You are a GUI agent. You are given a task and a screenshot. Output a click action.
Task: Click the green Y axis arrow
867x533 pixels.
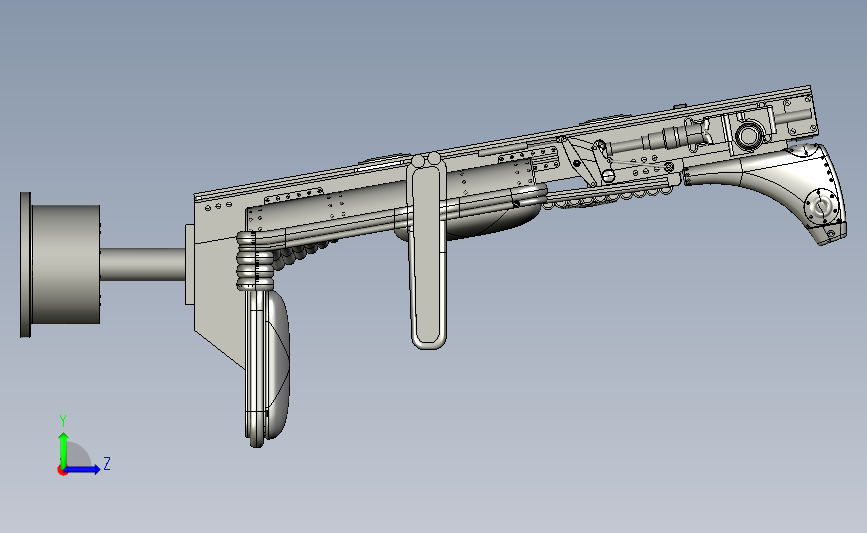pyautogui.click(x=63, y=449)
